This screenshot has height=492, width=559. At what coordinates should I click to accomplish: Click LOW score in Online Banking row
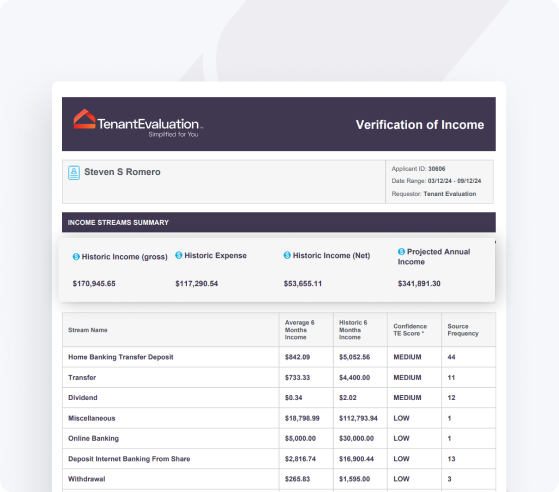point(401,439)
